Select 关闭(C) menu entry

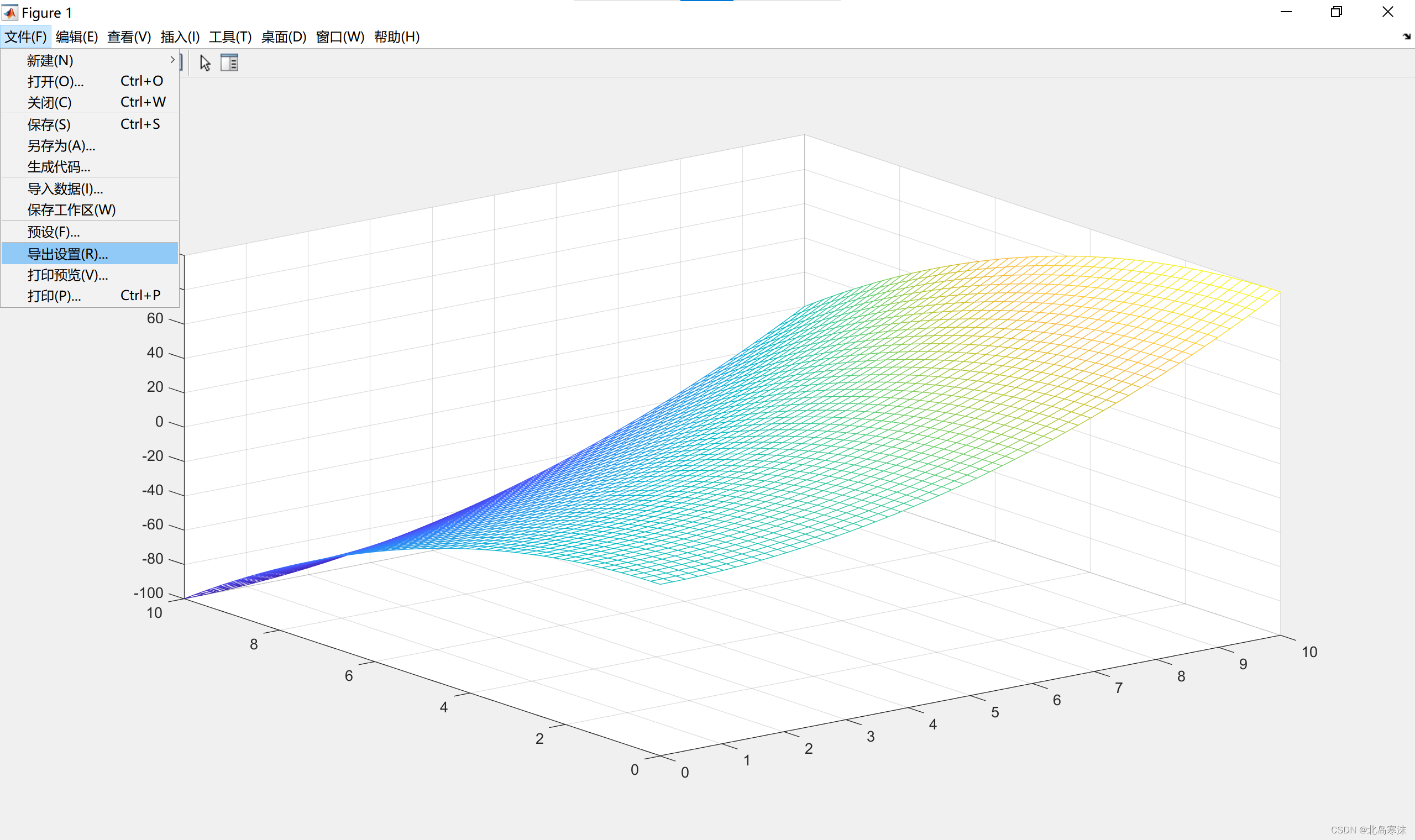point(50,102)
